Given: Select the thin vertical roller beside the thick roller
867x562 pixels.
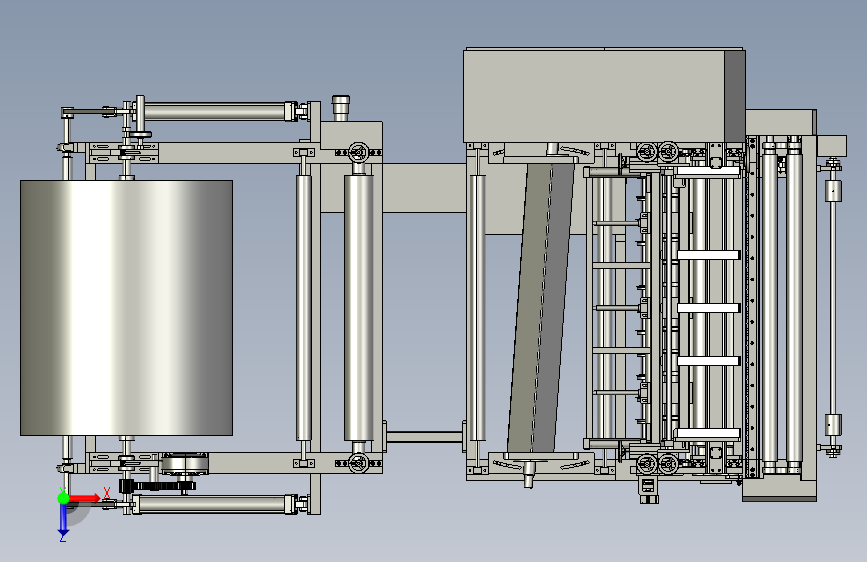Looking at the screenshot, I should [x=304, y=308].
